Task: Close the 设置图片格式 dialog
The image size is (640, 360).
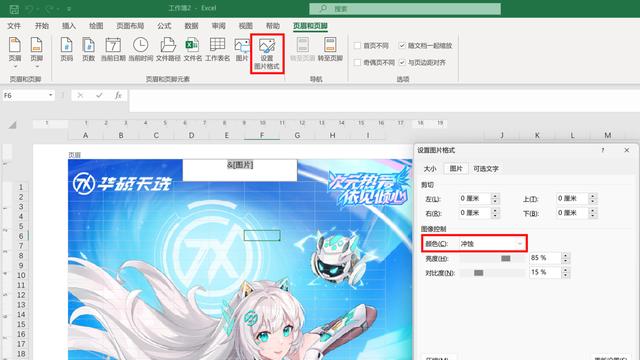Action: [627, 150]
